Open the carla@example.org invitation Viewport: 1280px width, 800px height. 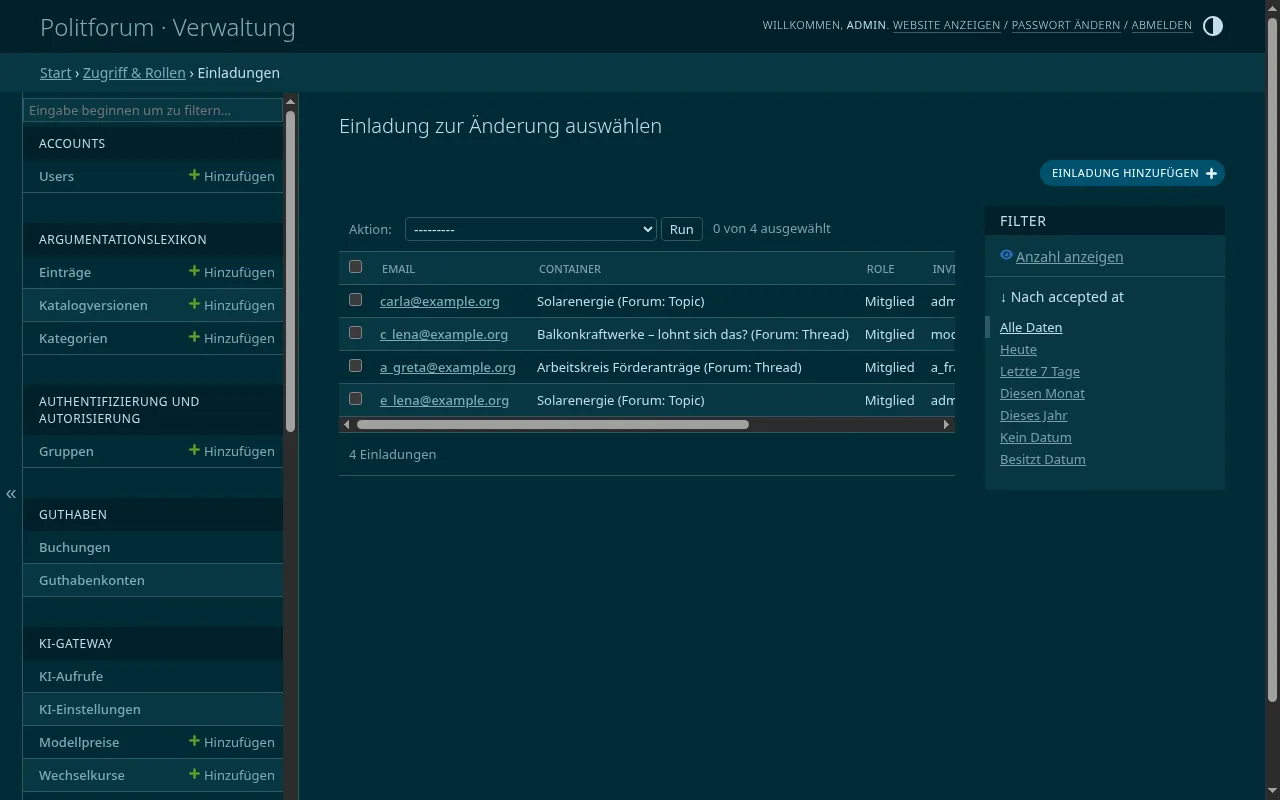click(x=440, y=301)
